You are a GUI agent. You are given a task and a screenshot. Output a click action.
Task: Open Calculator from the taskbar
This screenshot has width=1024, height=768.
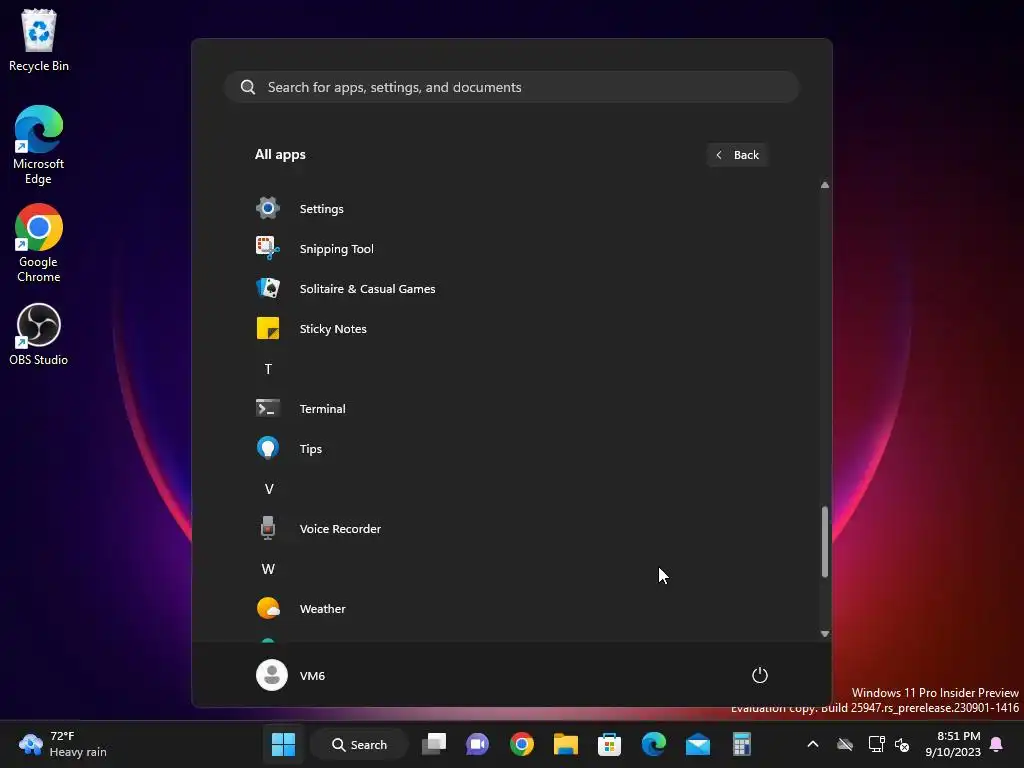[x=741, y=744]
